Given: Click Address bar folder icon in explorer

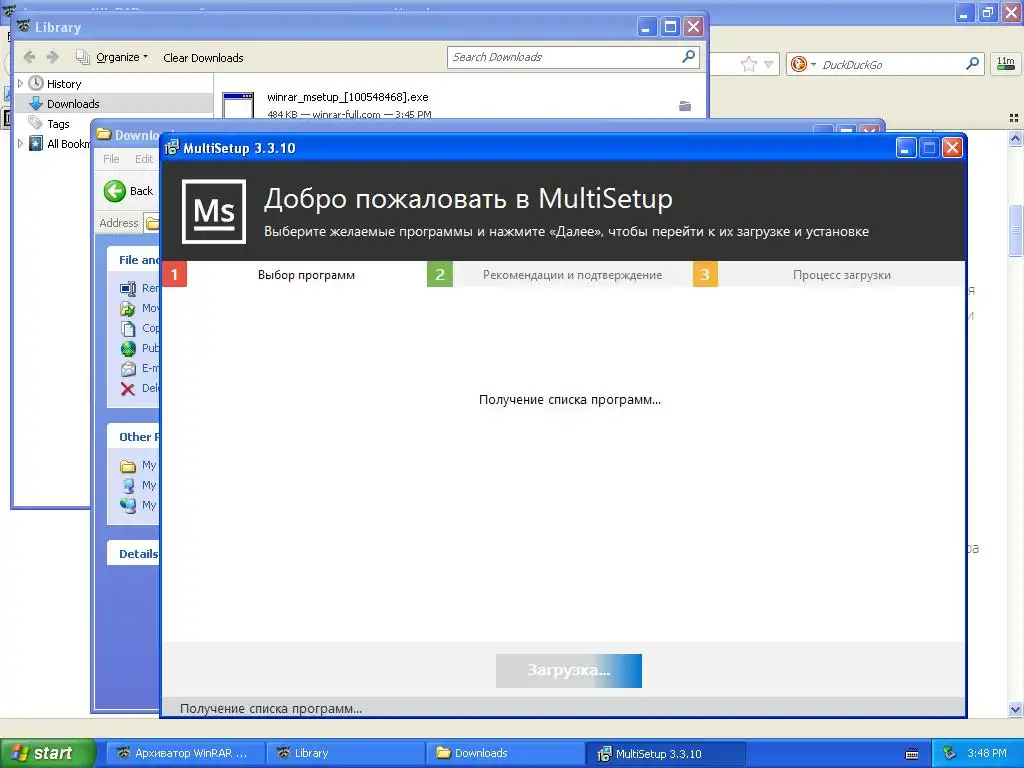Looking at the screenshot, I should tap(152, 223).
